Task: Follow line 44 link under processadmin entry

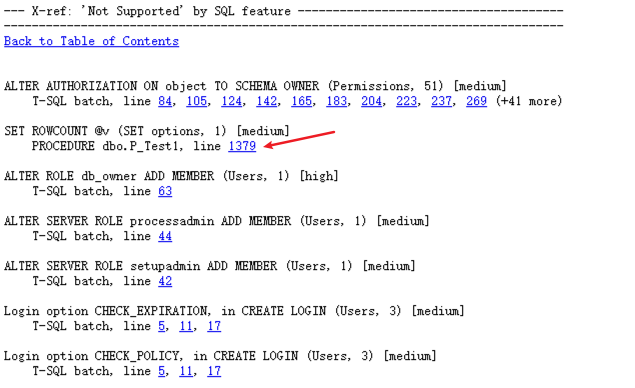Action: (x=165, y=236)
